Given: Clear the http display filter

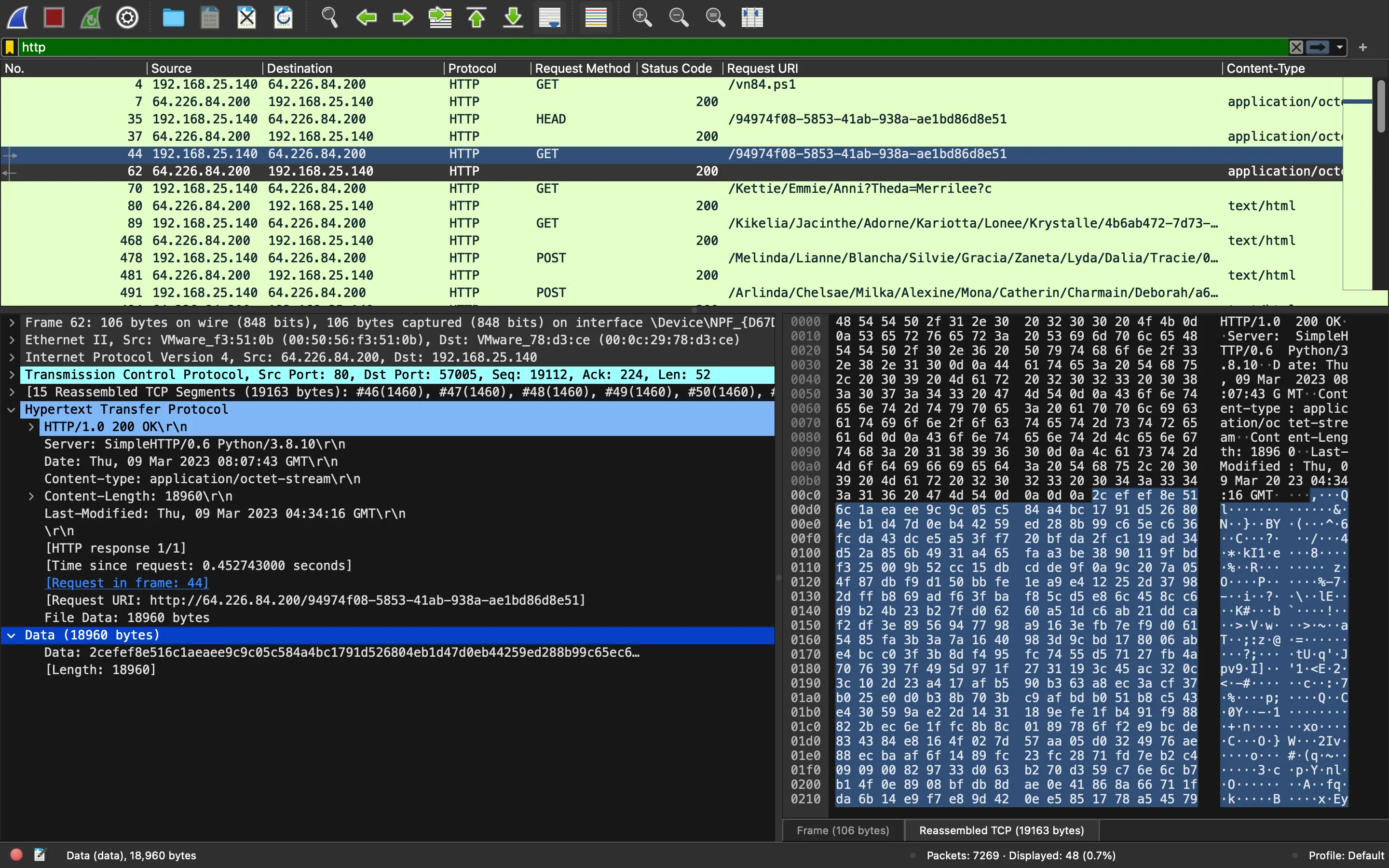Looking at the screenshot, I should tap(1296, 47).
